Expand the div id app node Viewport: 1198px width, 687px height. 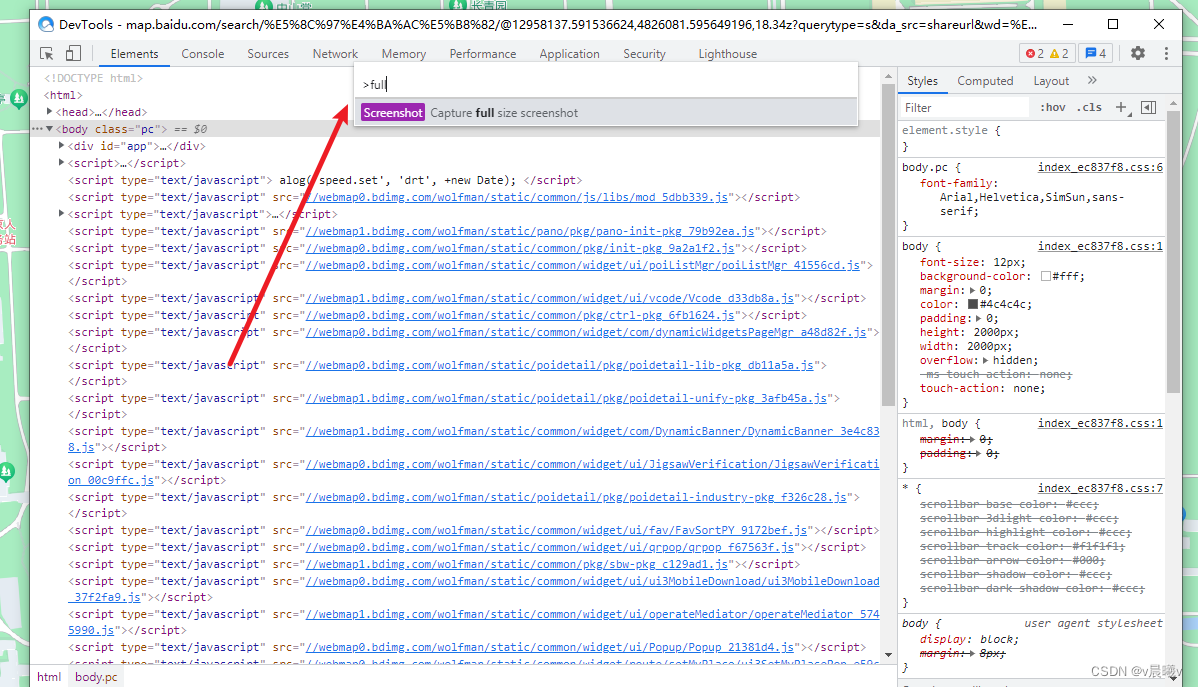tap(62, 145)
